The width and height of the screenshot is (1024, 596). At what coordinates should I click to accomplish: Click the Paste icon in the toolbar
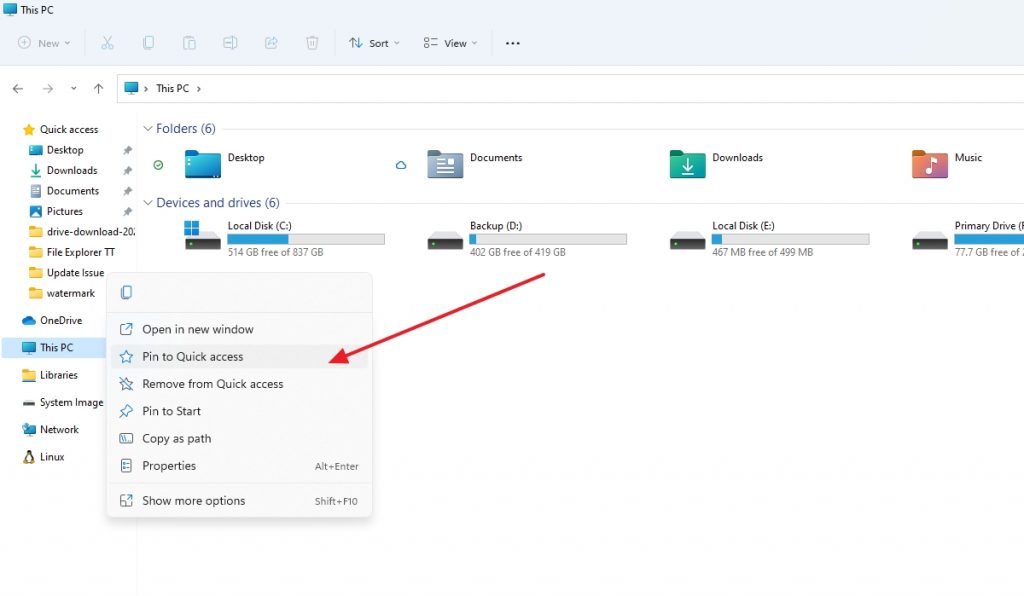[189, 43]
